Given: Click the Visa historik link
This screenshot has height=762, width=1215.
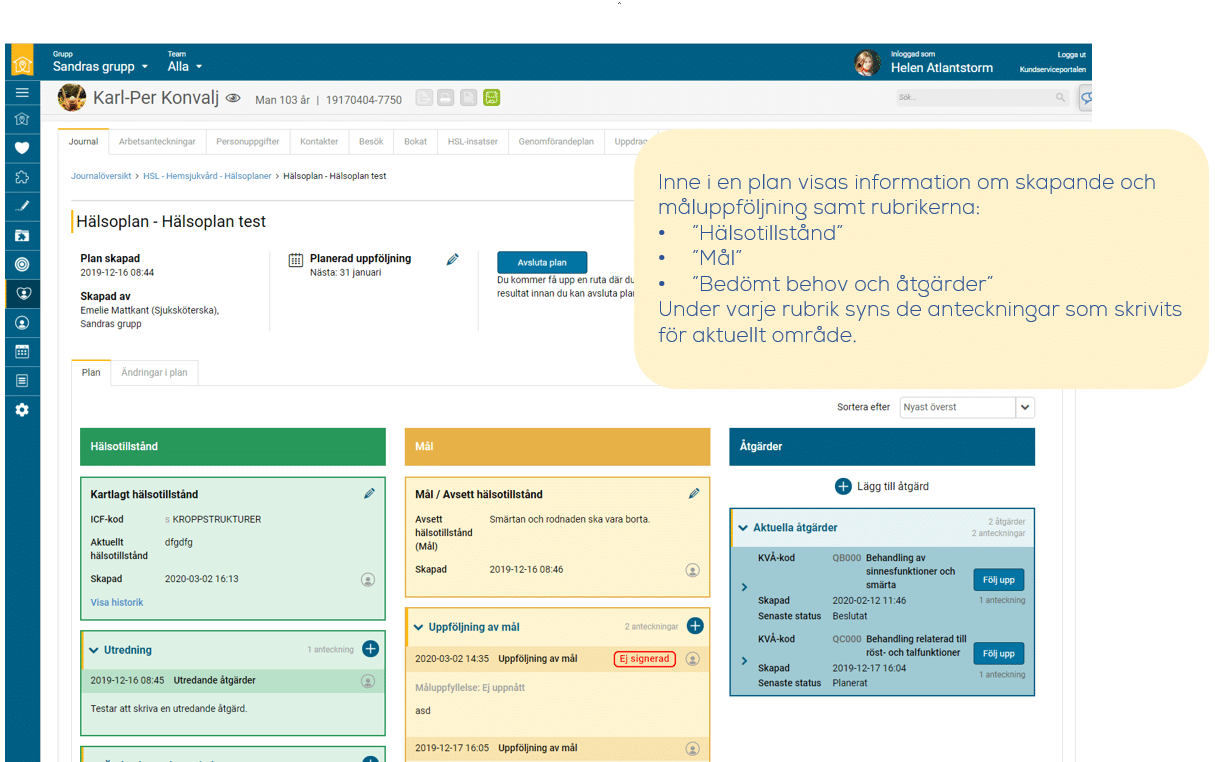Looking at the screenshot, I should (117, 602).
